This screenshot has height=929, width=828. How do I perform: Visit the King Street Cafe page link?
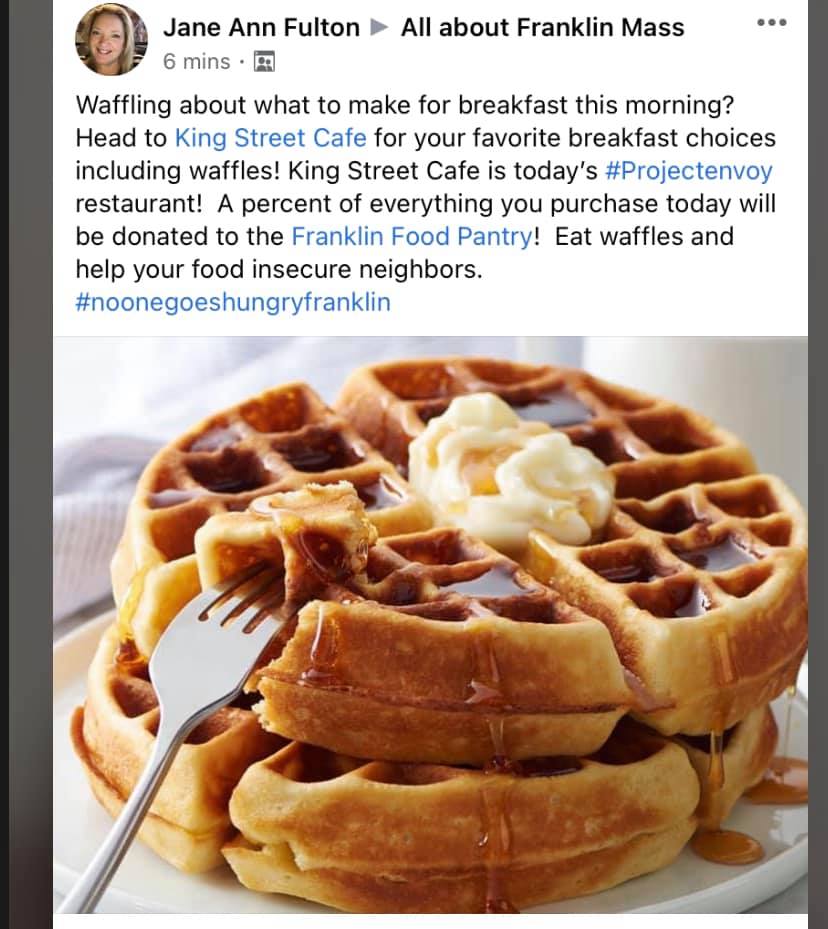[x=270, y=137]
